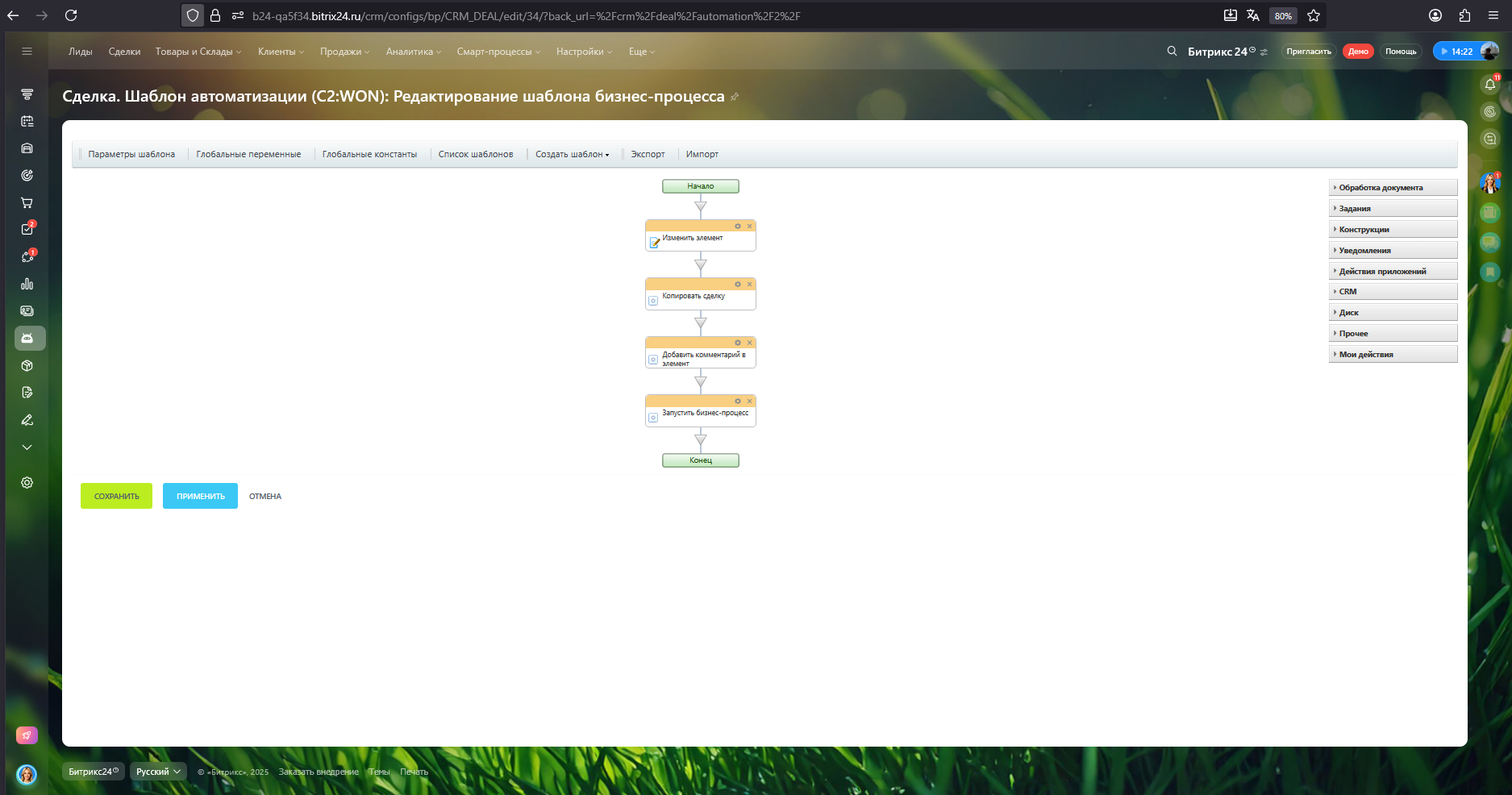Open settings of 'Изменить элемент' activity
This screenshot has width=1512, height=795.
(738, 227)
